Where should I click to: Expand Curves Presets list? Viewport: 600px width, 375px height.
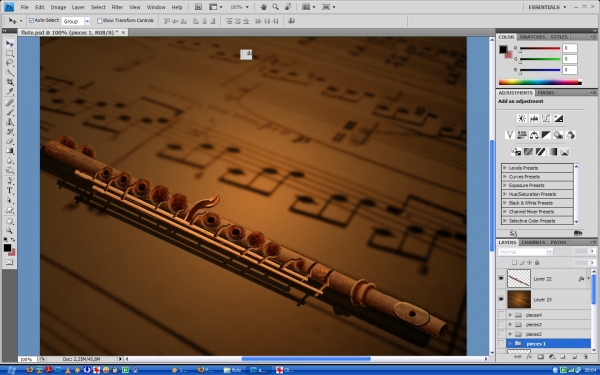click(505, 177)
